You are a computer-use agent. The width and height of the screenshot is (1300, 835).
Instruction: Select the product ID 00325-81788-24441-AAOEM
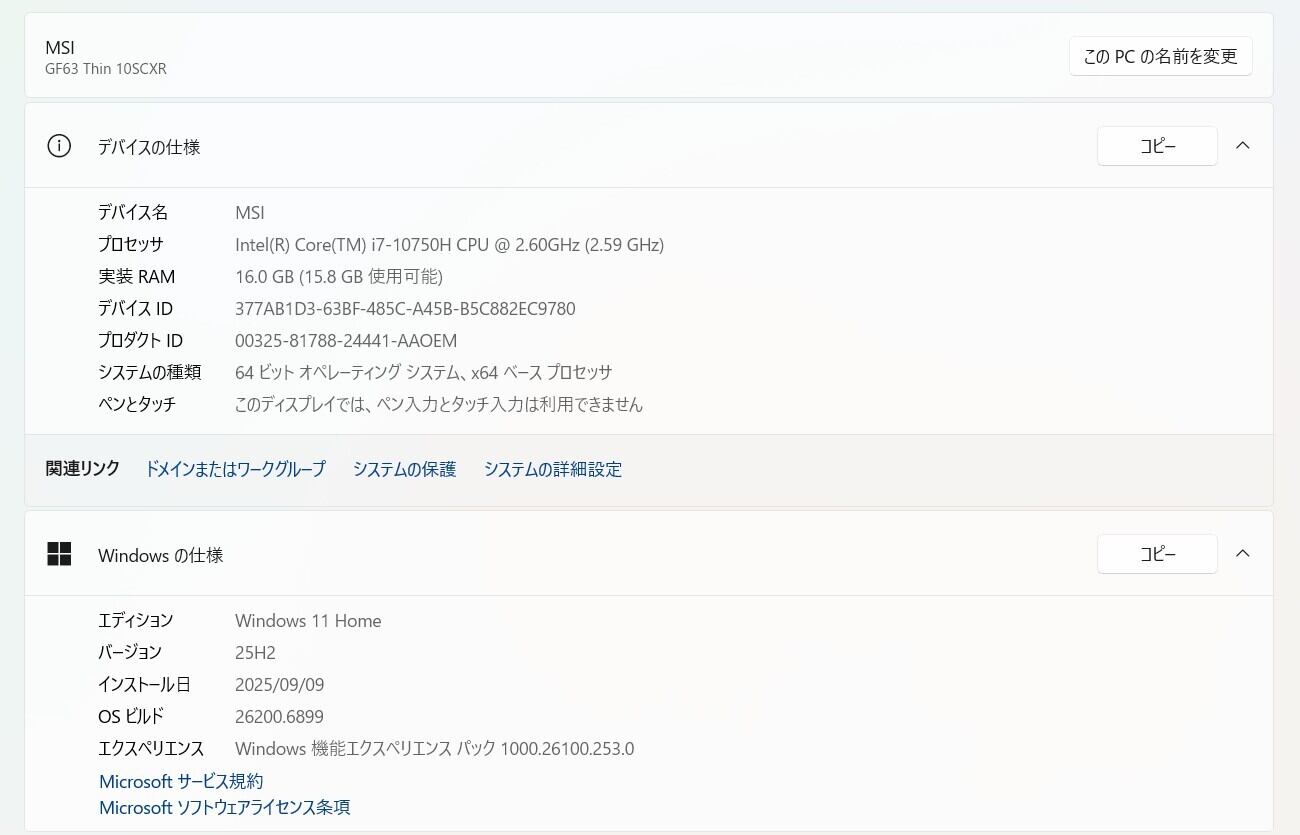coord(346,340)
